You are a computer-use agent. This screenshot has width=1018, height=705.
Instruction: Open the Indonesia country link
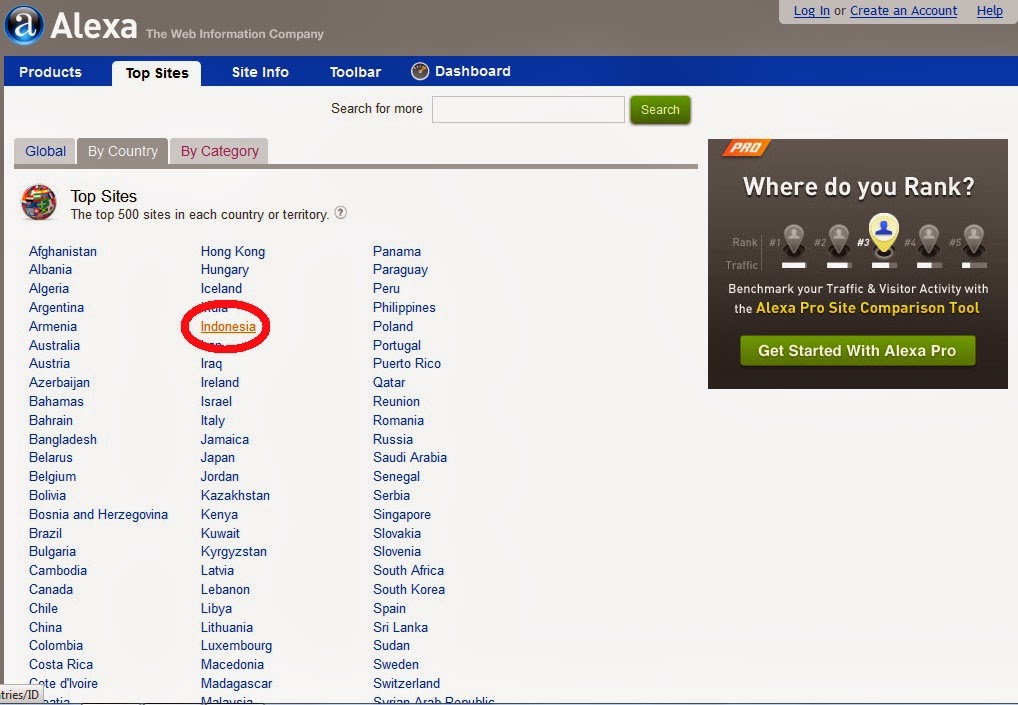[x=228, y=327]
